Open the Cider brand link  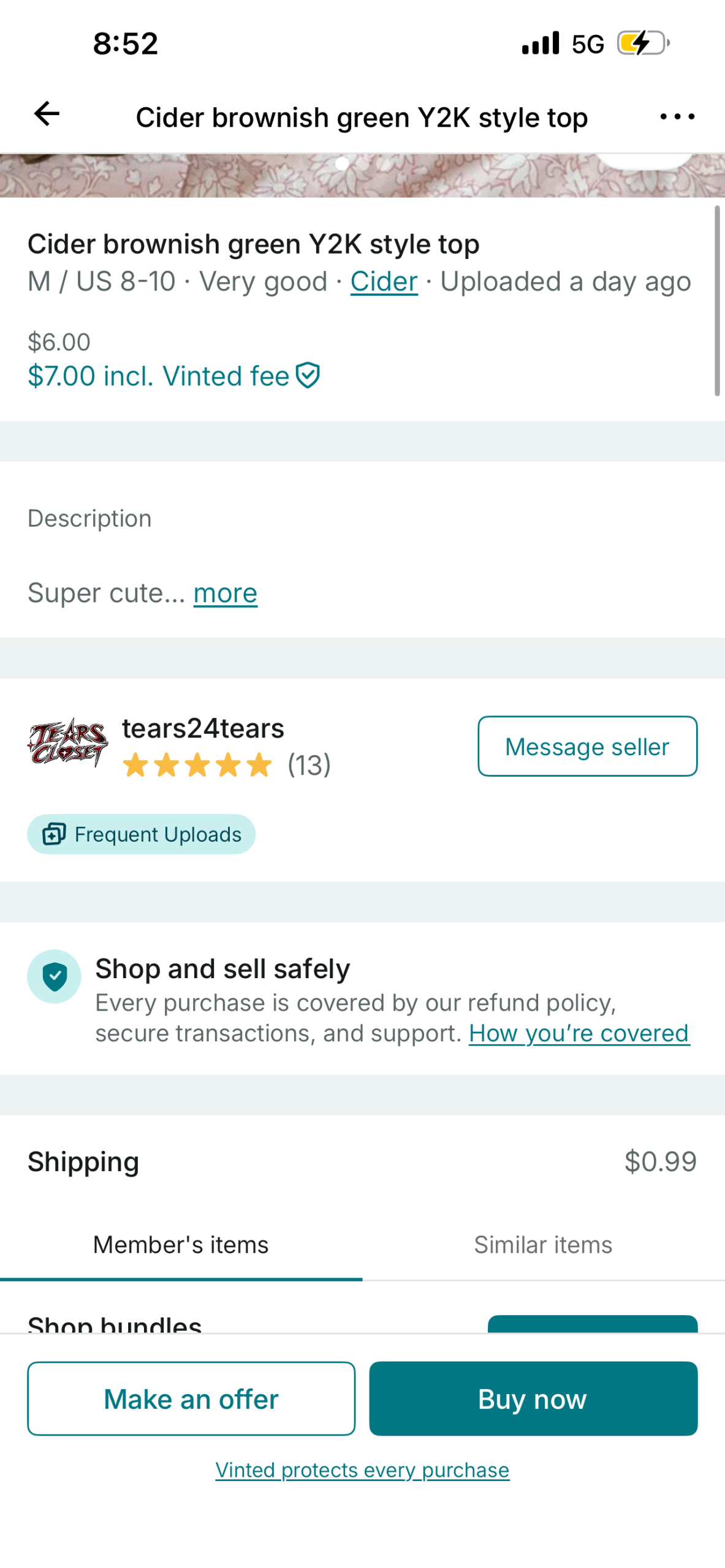click(384, 282)
